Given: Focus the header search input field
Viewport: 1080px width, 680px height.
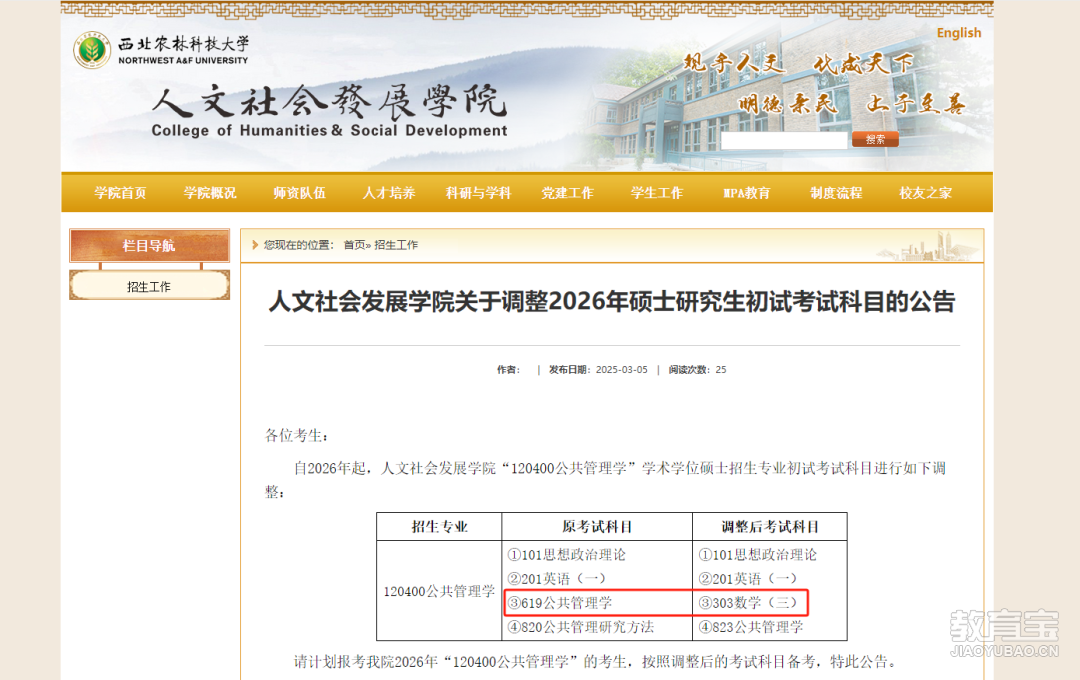Looking at the screenshot, I should (x=784, y=140).
